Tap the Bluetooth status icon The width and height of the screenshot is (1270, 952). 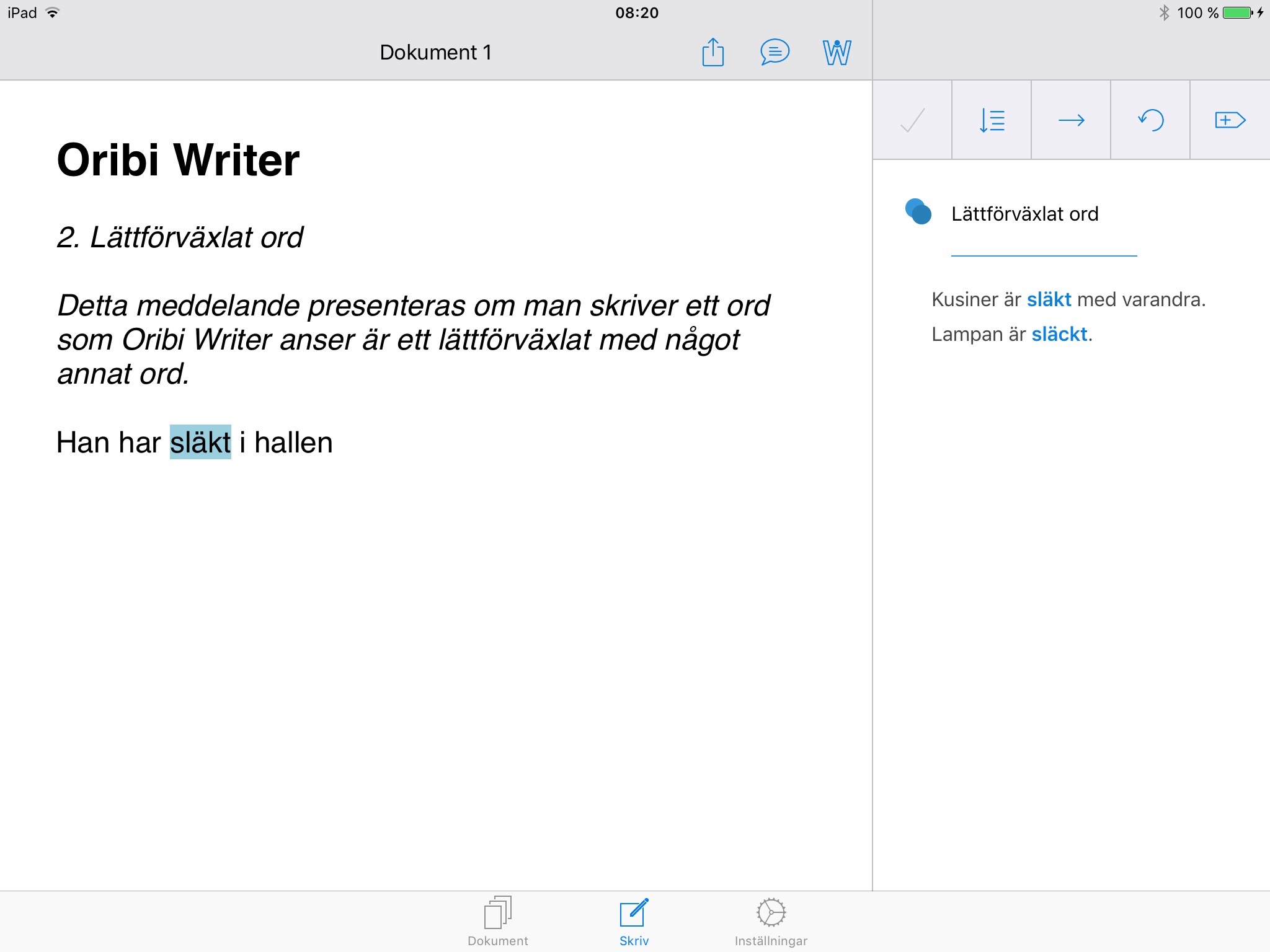click(x=1164, y=12)
